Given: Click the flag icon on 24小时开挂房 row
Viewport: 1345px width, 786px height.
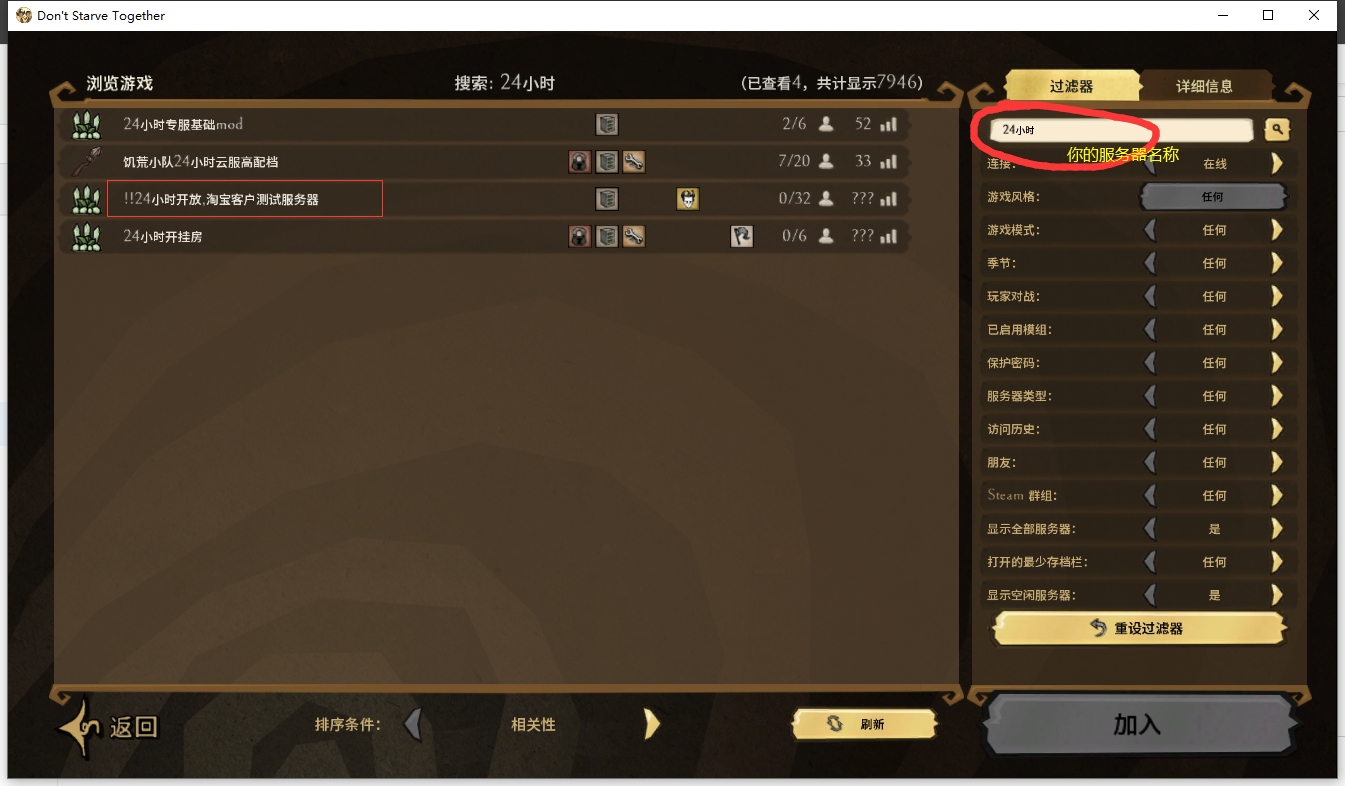Looking at the screenshot, I should click(741, 236).
